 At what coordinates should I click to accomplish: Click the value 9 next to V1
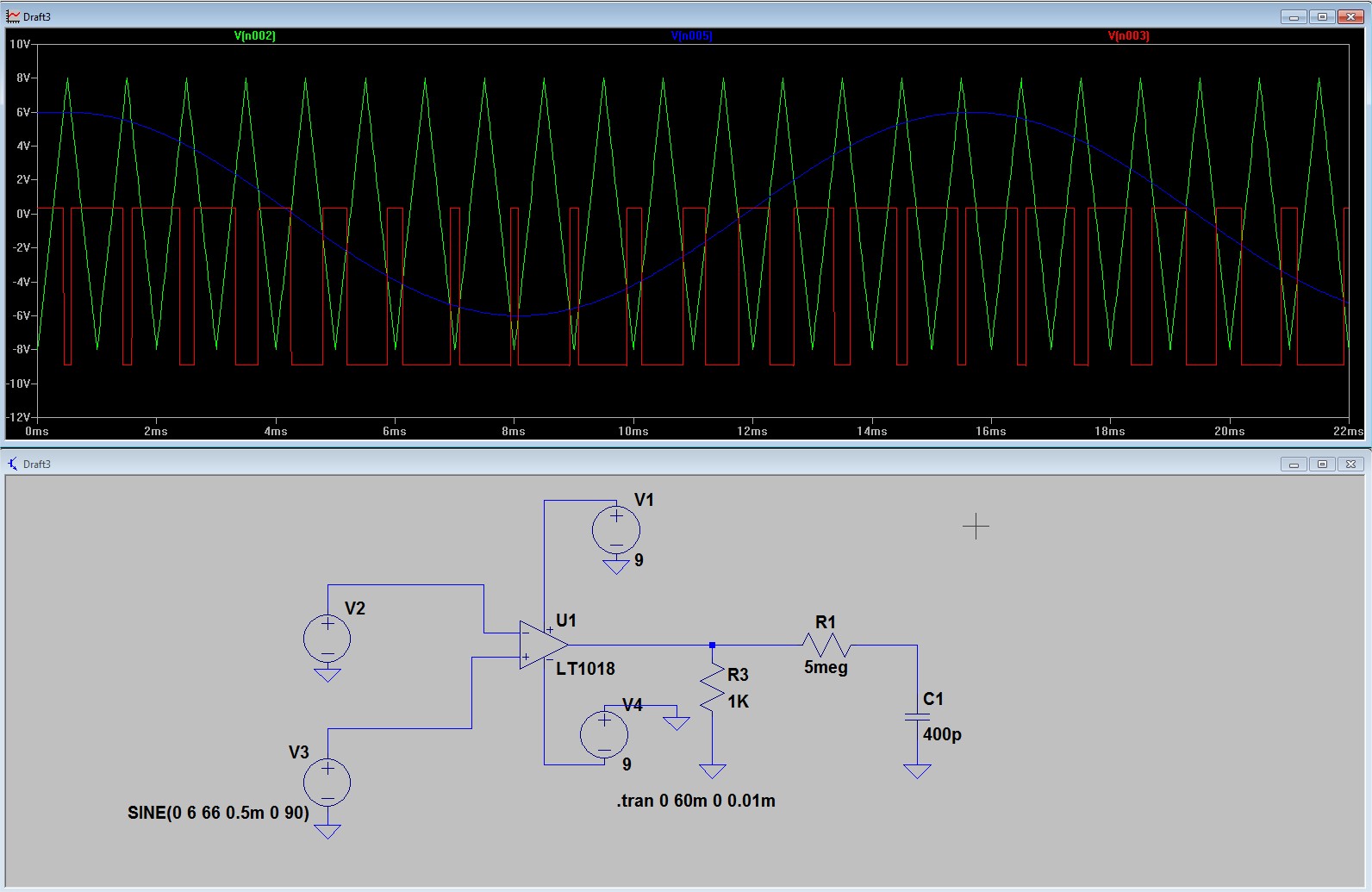coord(639,560)
